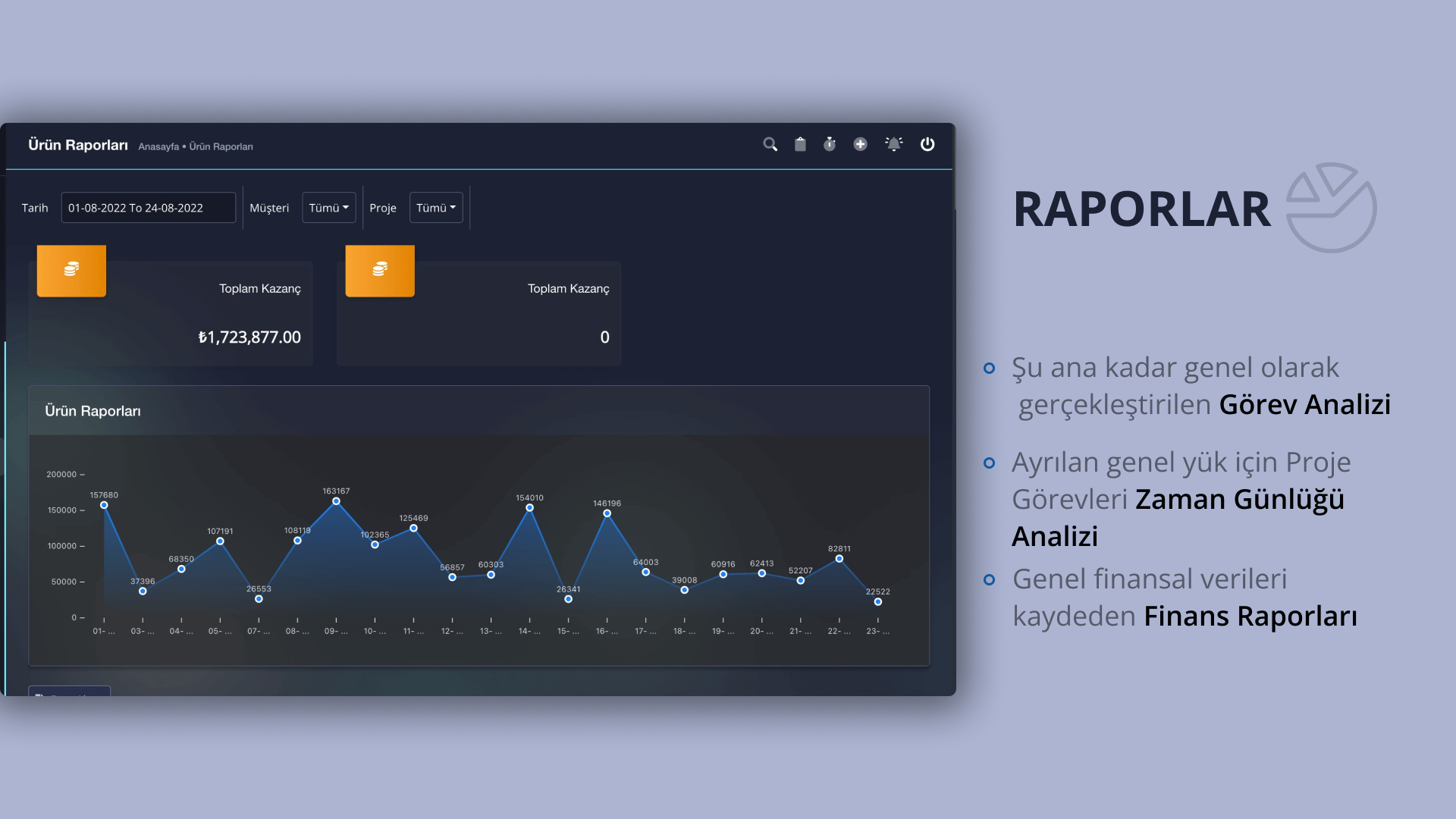This screenshot has width=1456, height=819.
Task: Open the clipboard tasks icon
Action: [x=800, y=144]
